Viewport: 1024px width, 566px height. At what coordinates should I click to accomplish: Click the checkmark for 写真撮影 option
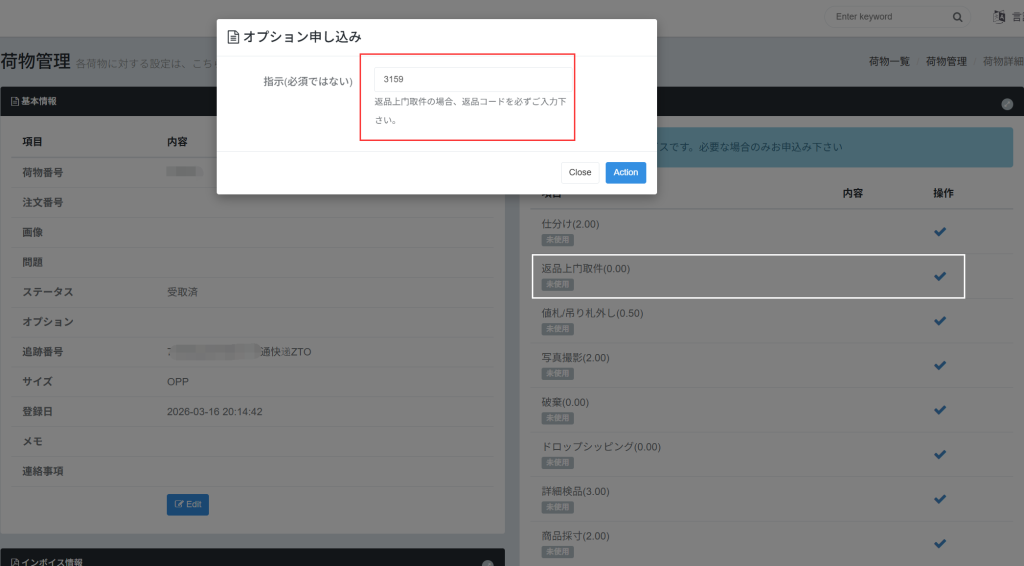[939, 365]
